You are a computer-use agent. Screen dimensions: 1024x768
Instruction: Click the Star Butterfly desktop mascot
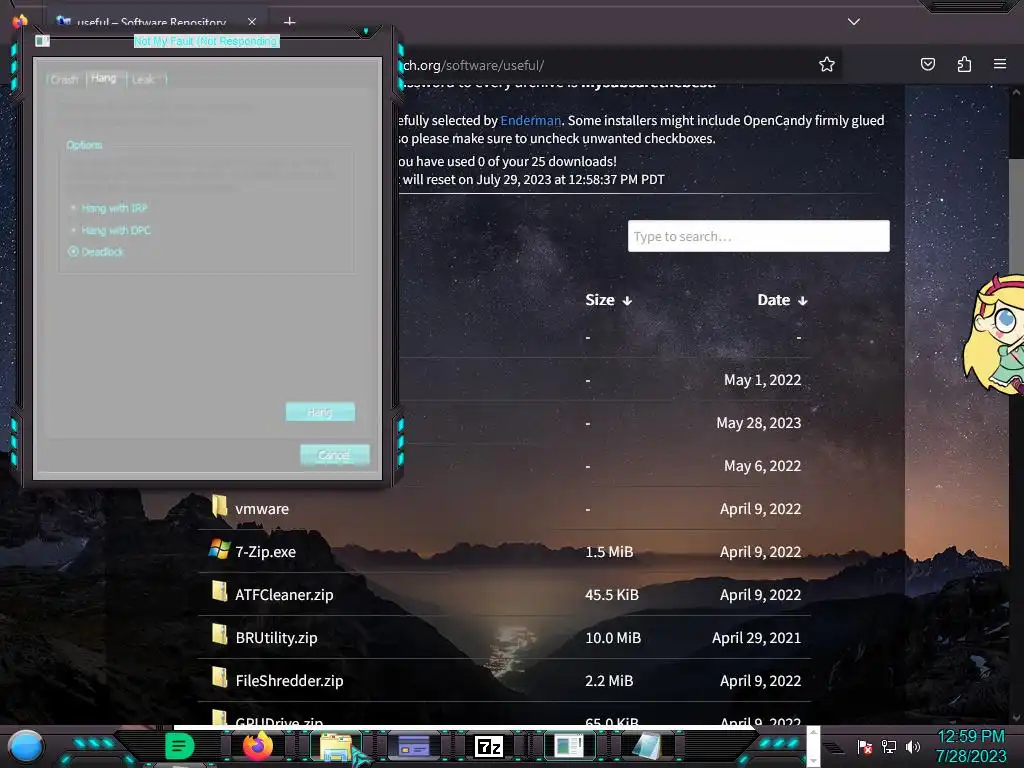click(x=994, y=335)
